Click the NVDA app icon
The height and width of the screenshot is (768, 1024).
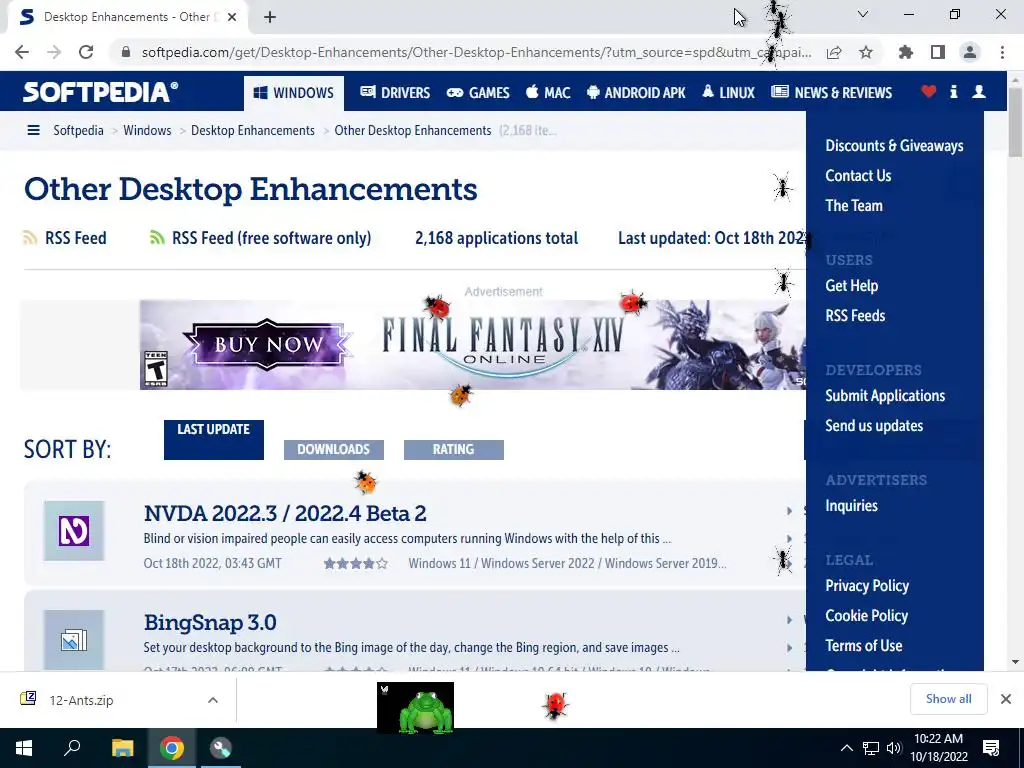[74, 531]
